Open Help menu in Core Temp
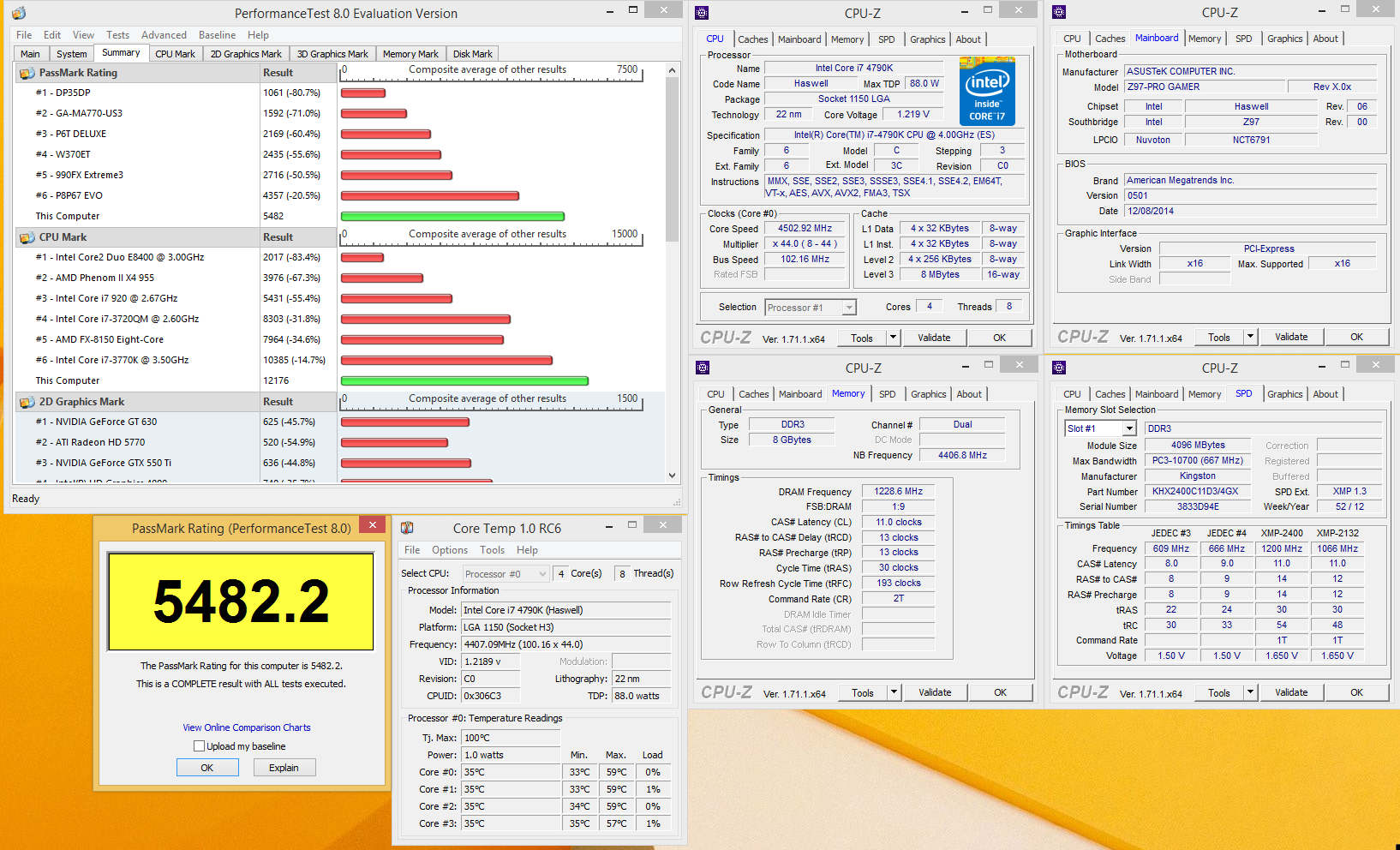This screenshot has height=850, width=1400. click(x=527, y=550)
